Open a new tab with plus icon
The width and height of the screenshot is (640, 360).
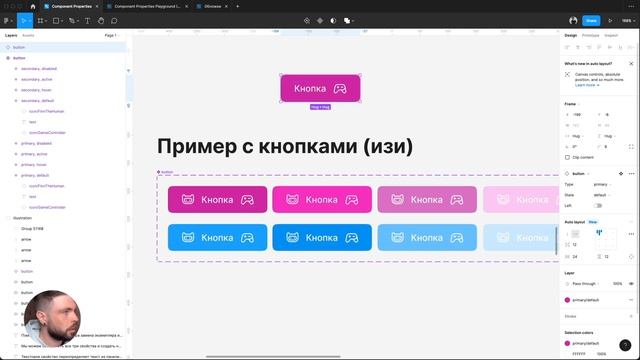pos(238,7)
